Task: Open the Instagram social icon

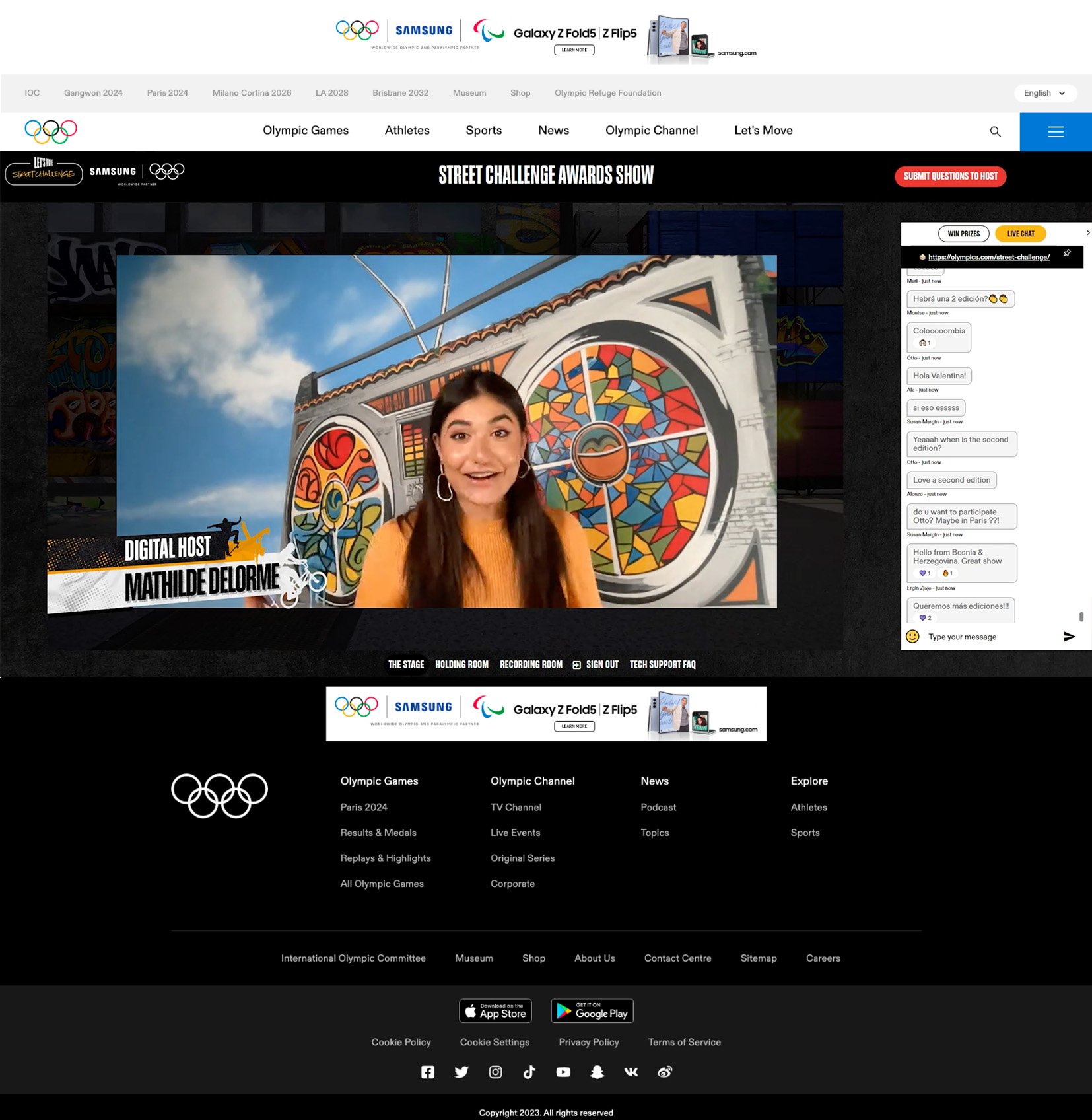Action: 495,1072
